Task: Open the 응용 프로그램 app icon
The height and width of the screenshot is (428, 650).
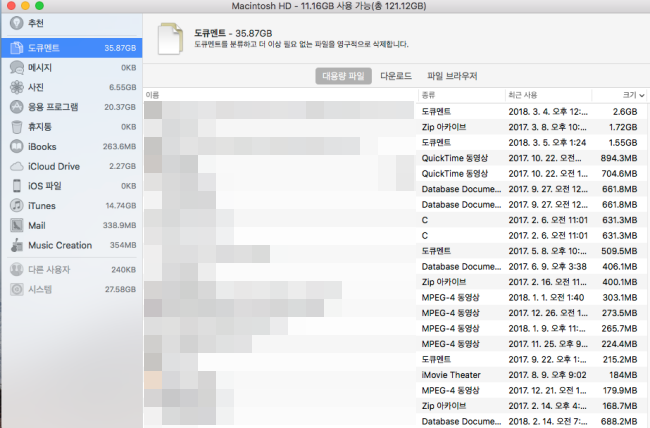Action: (17, 107)
